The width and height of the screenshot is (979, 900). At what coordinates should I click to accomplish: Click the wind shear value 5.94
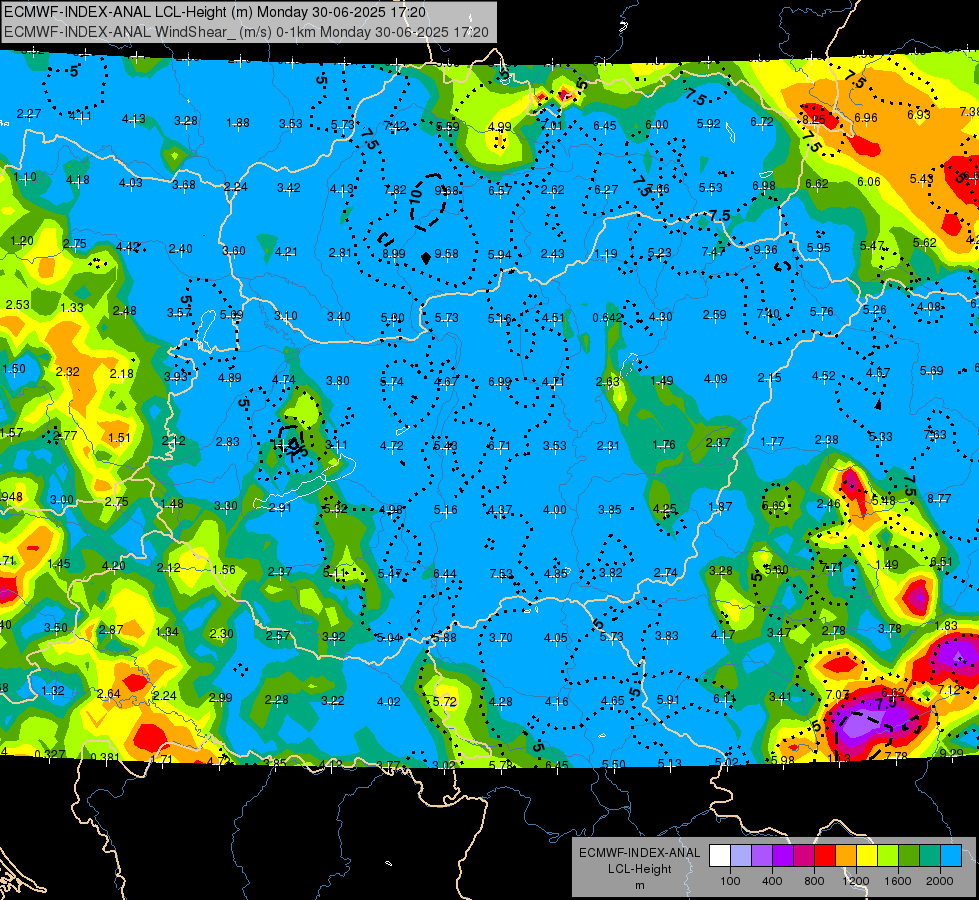(x=499, y=254)
